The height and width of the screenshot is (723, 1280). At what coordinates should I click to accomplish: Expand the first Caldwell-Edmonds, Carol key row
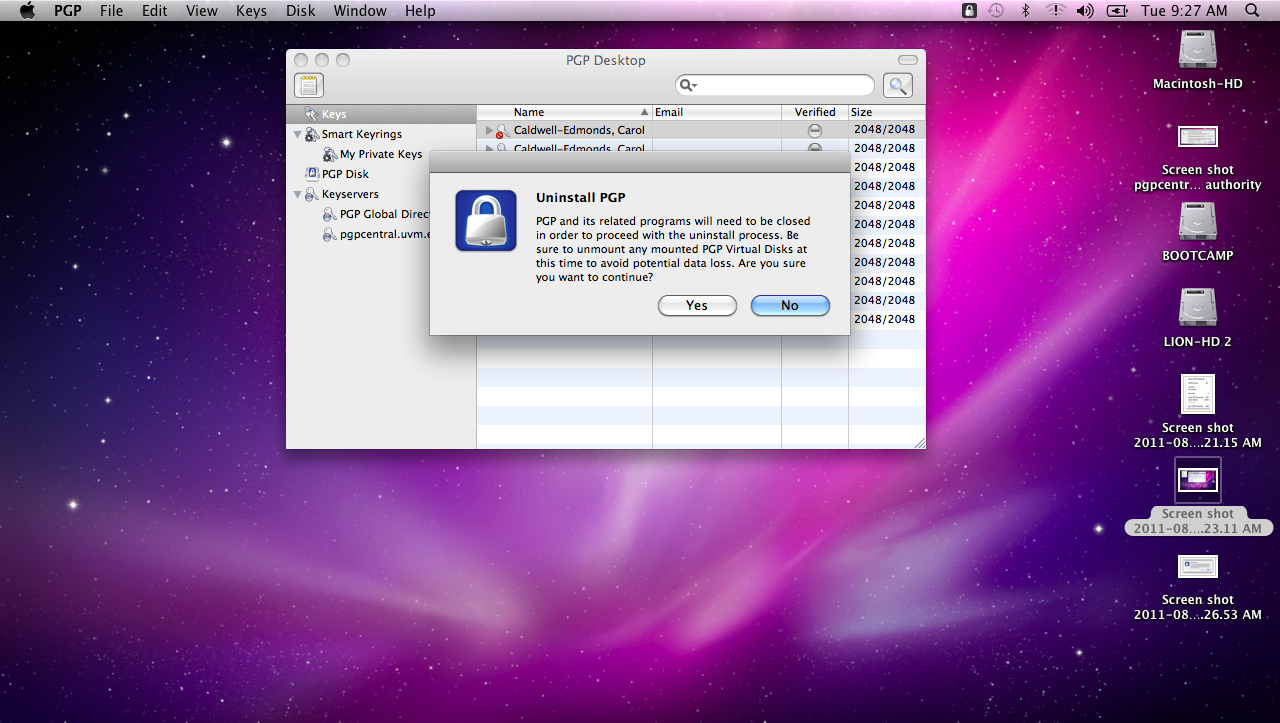[490, 130]
